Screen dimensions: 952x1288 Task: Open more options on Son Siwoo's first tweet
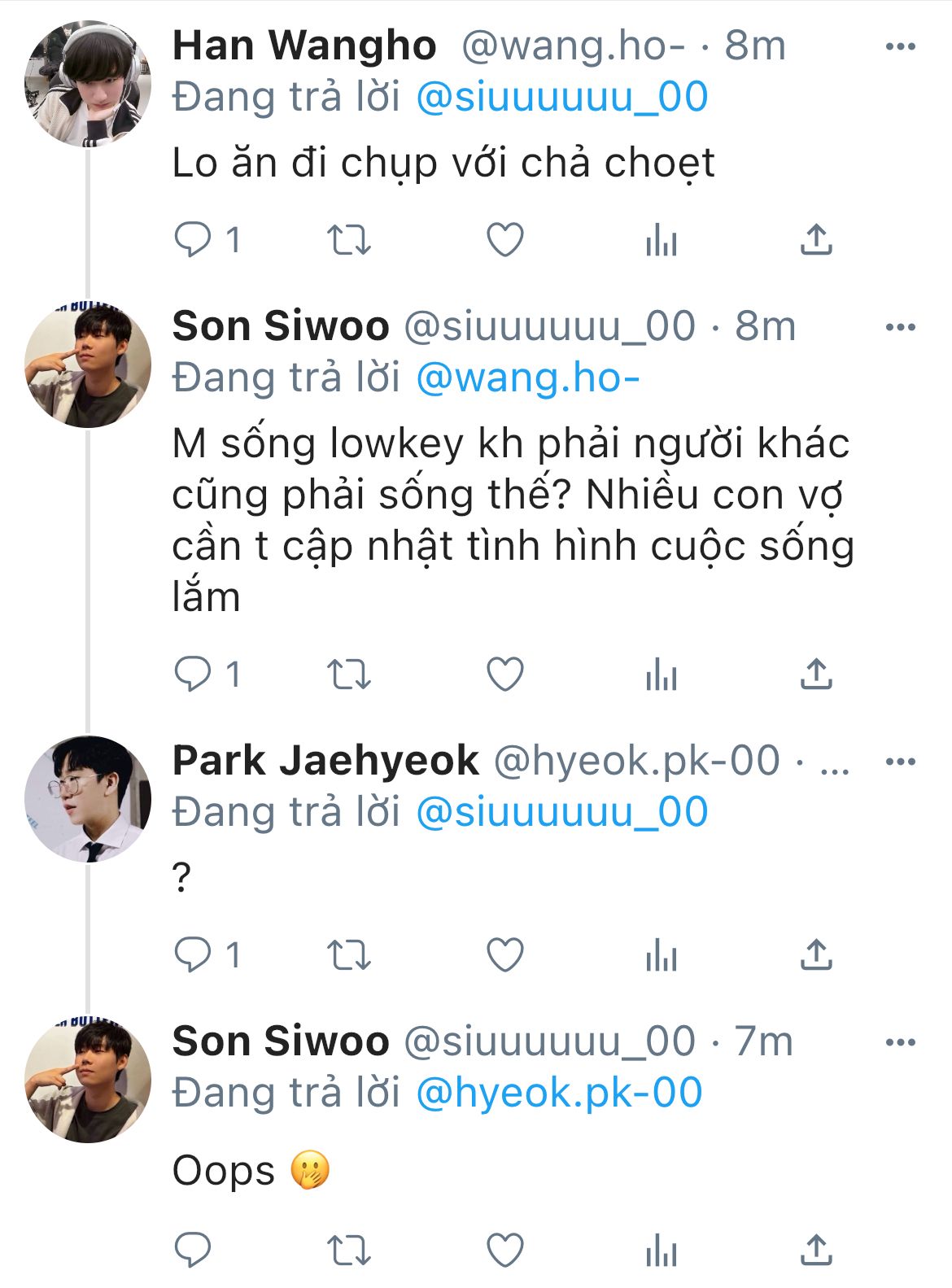pos(900,328)
